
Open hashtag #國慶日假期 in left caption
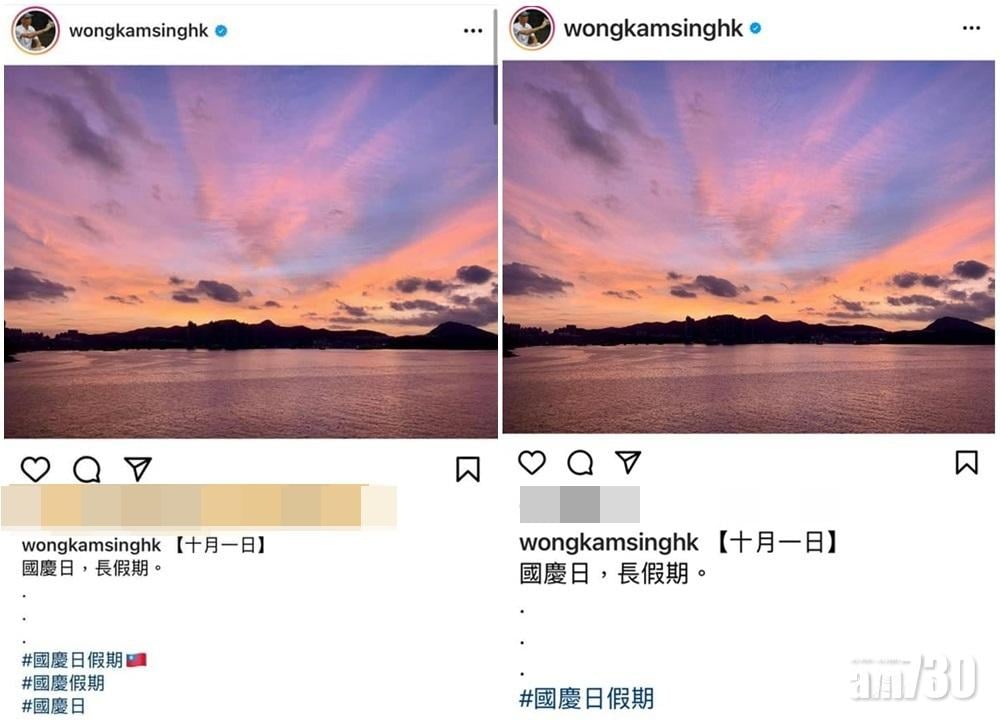(x=72, y=660)
